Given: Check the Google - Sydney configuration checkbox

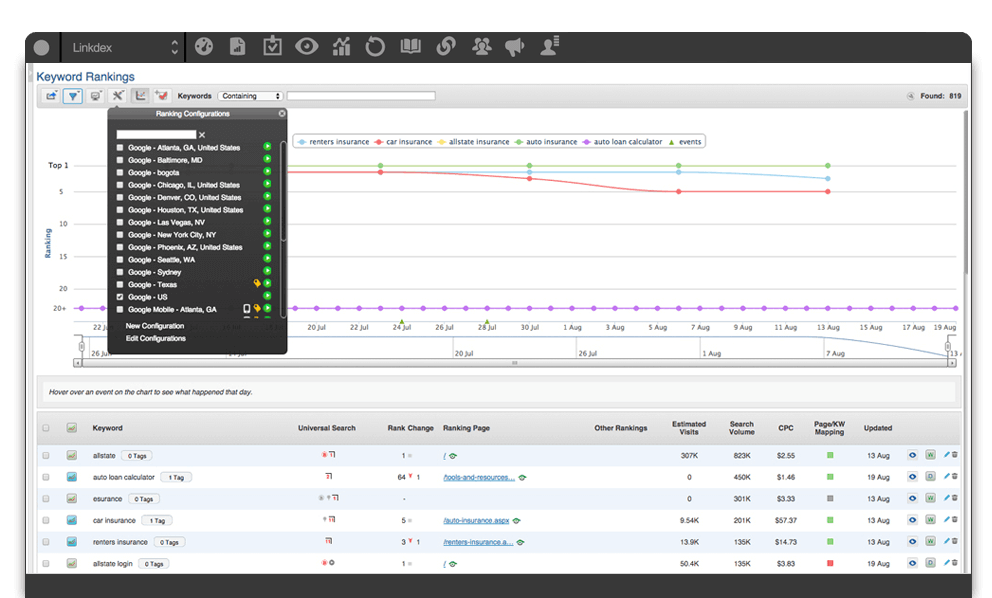Looking at the screenshot, I should 120,272.
